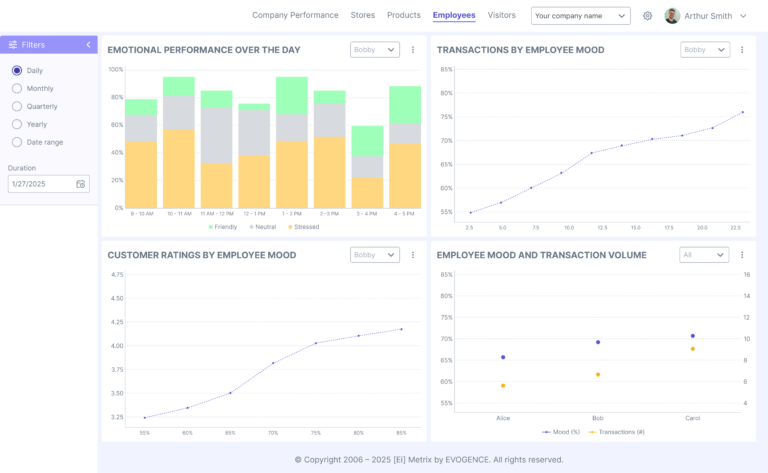Select the Quarterly radio button

pyautogui.click(x=17, y=106)
